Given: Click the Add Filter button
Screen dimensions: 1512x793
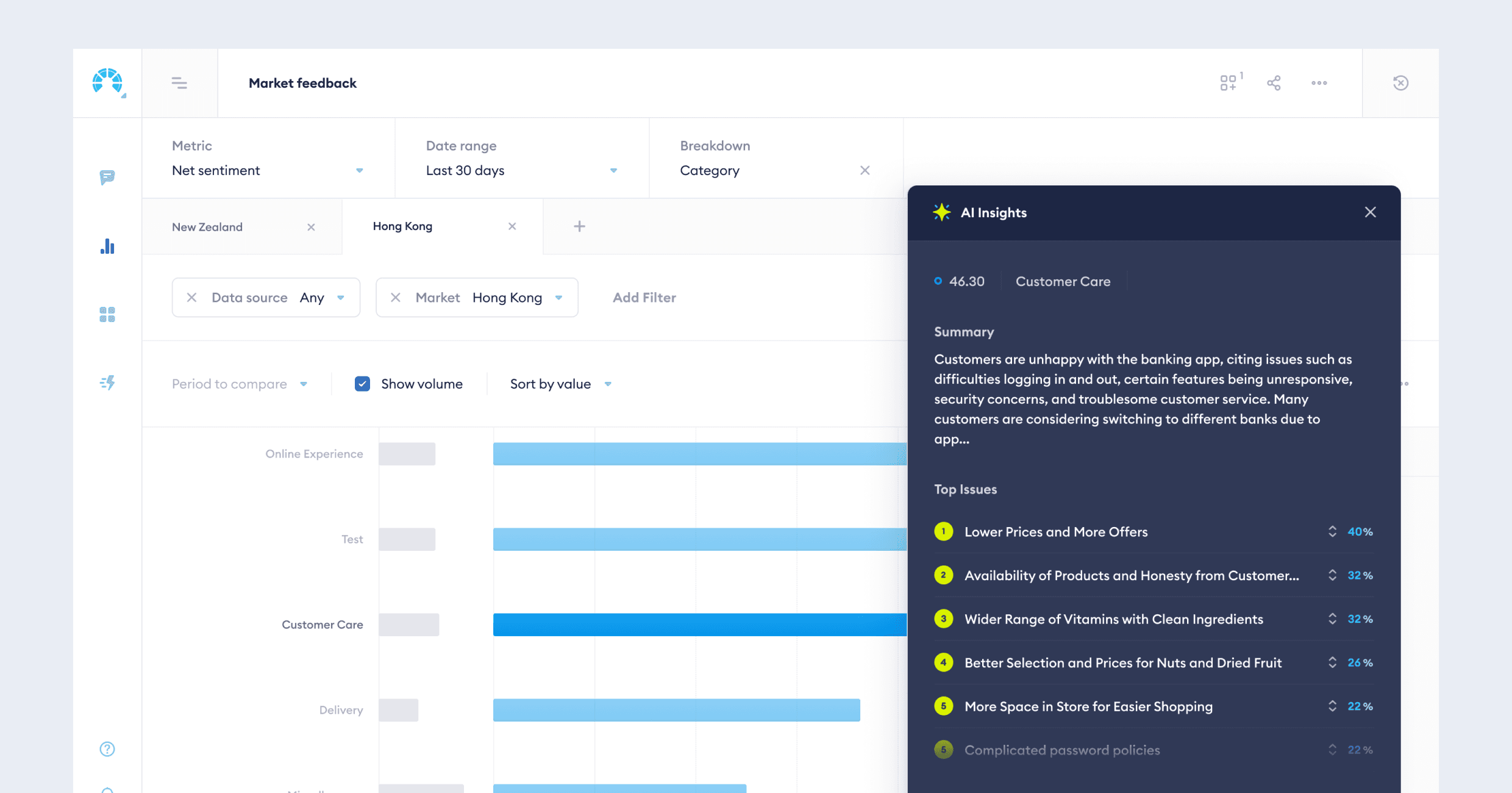Looking at the screenshot, I should tap(644, 298).
